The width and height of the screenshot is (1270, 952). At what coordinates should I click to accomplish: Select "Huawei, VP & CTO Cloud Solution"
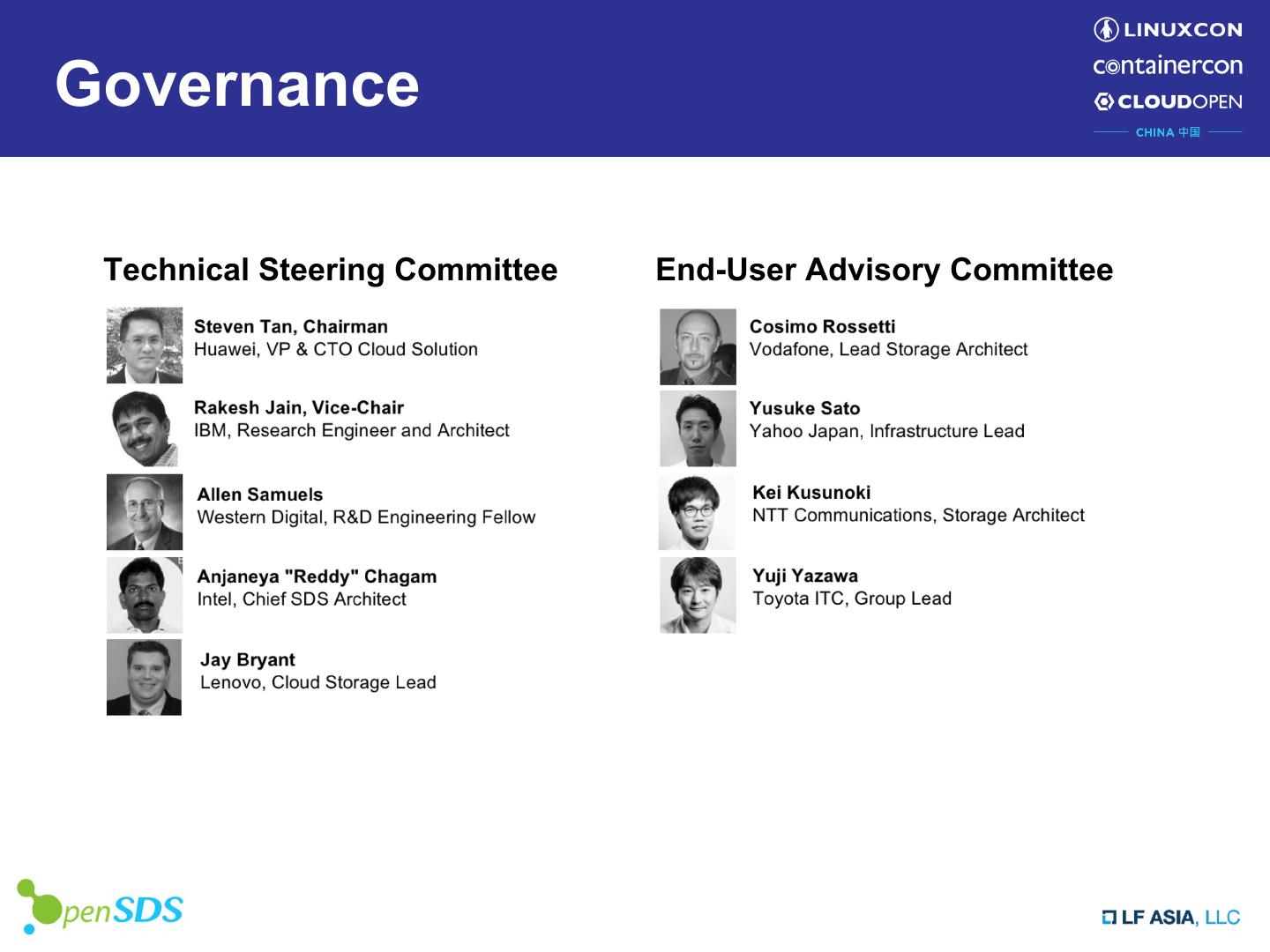pyautogui.click(x=336, y=350)
